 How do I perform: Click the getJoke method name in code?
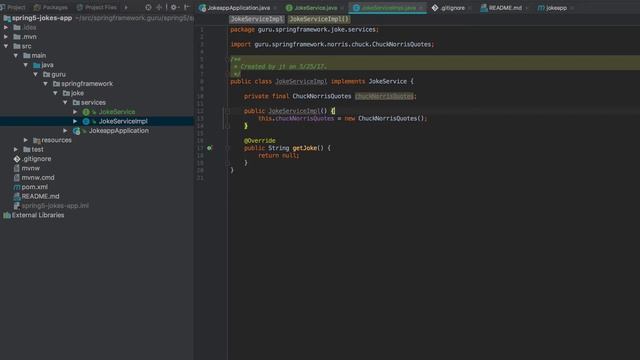click(304, 148)
